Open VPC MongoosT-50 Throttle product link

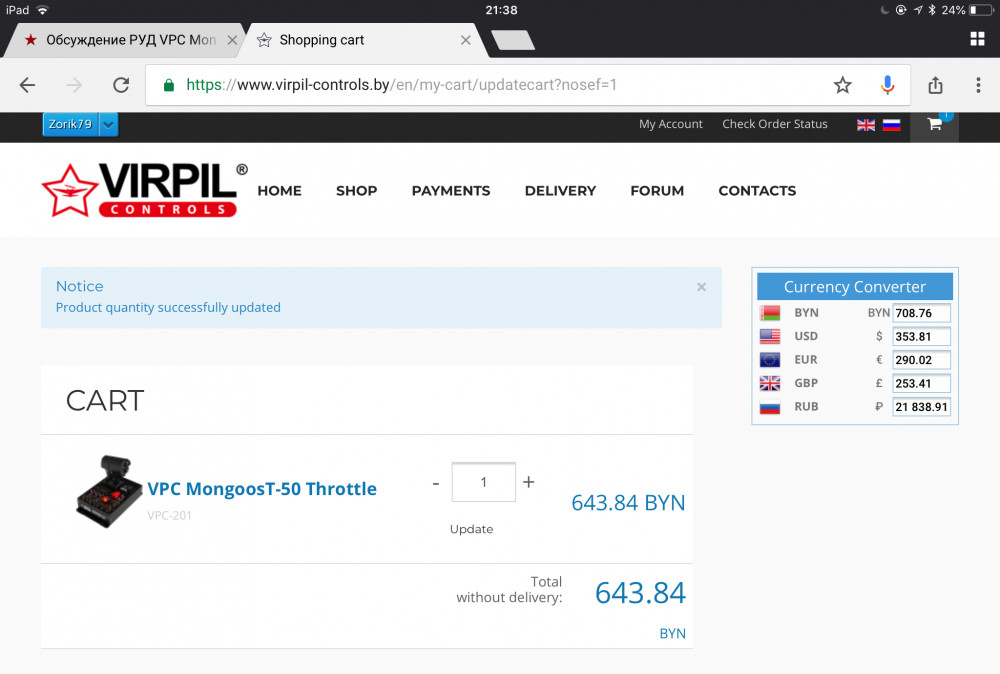click(262, 489)
